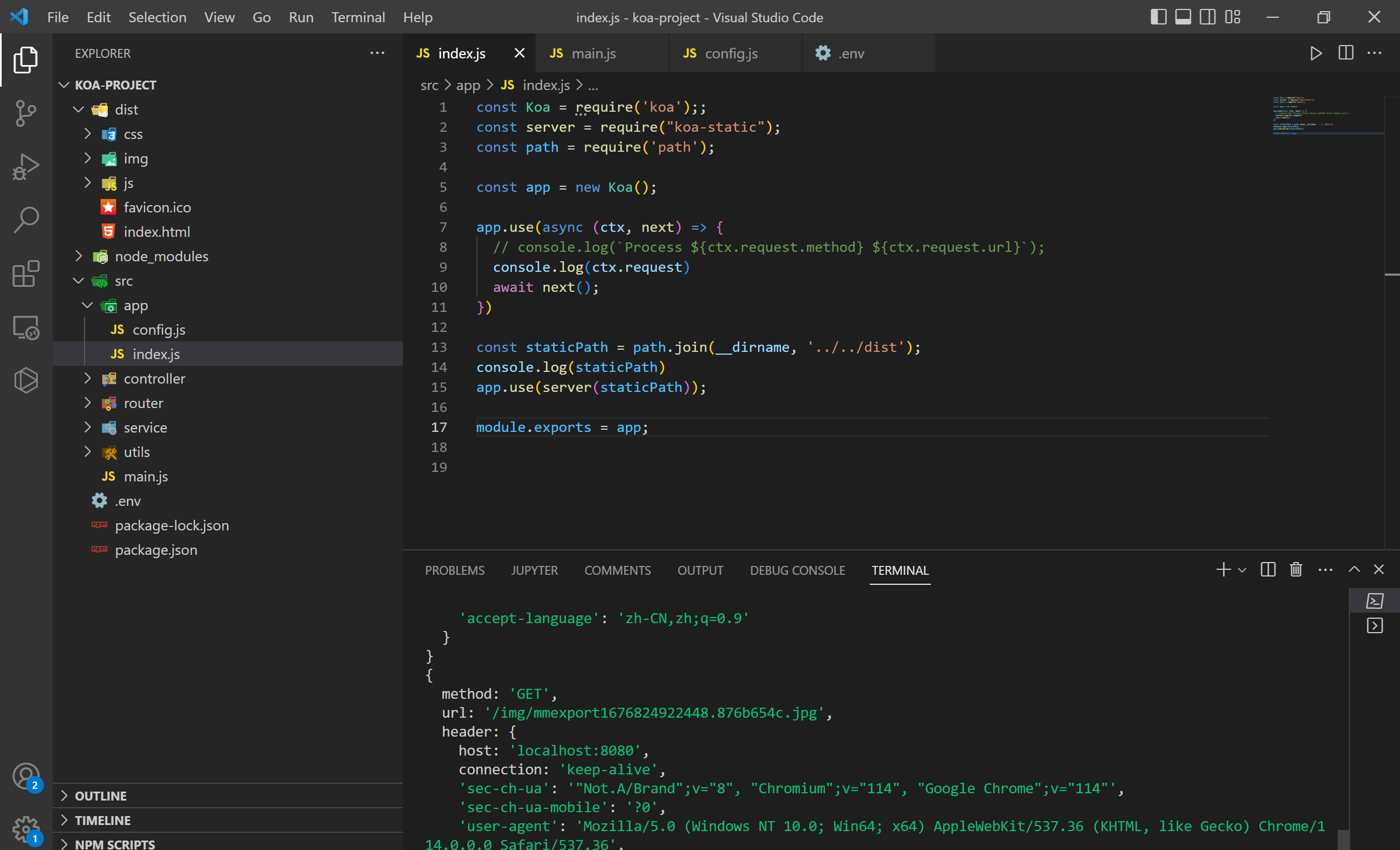Maximize panel size with up chevron
The width and height of the screenshot is (1400, 850).
pyautogui.click(x=1354, y=569)
